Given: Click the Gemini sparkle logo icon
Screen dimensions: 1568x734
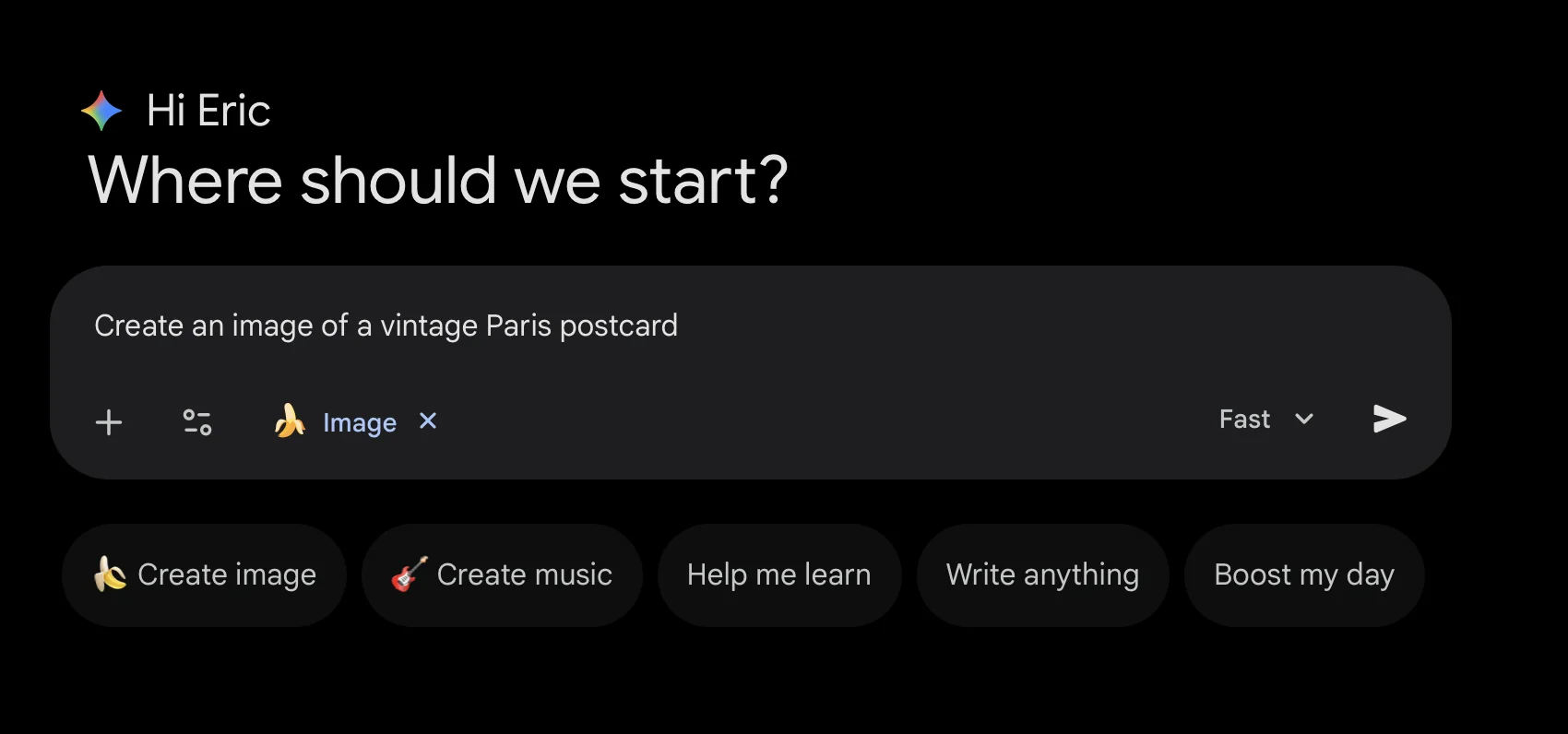Looking at the screenshot, I should pyautogui.click(x=101, y=111).
